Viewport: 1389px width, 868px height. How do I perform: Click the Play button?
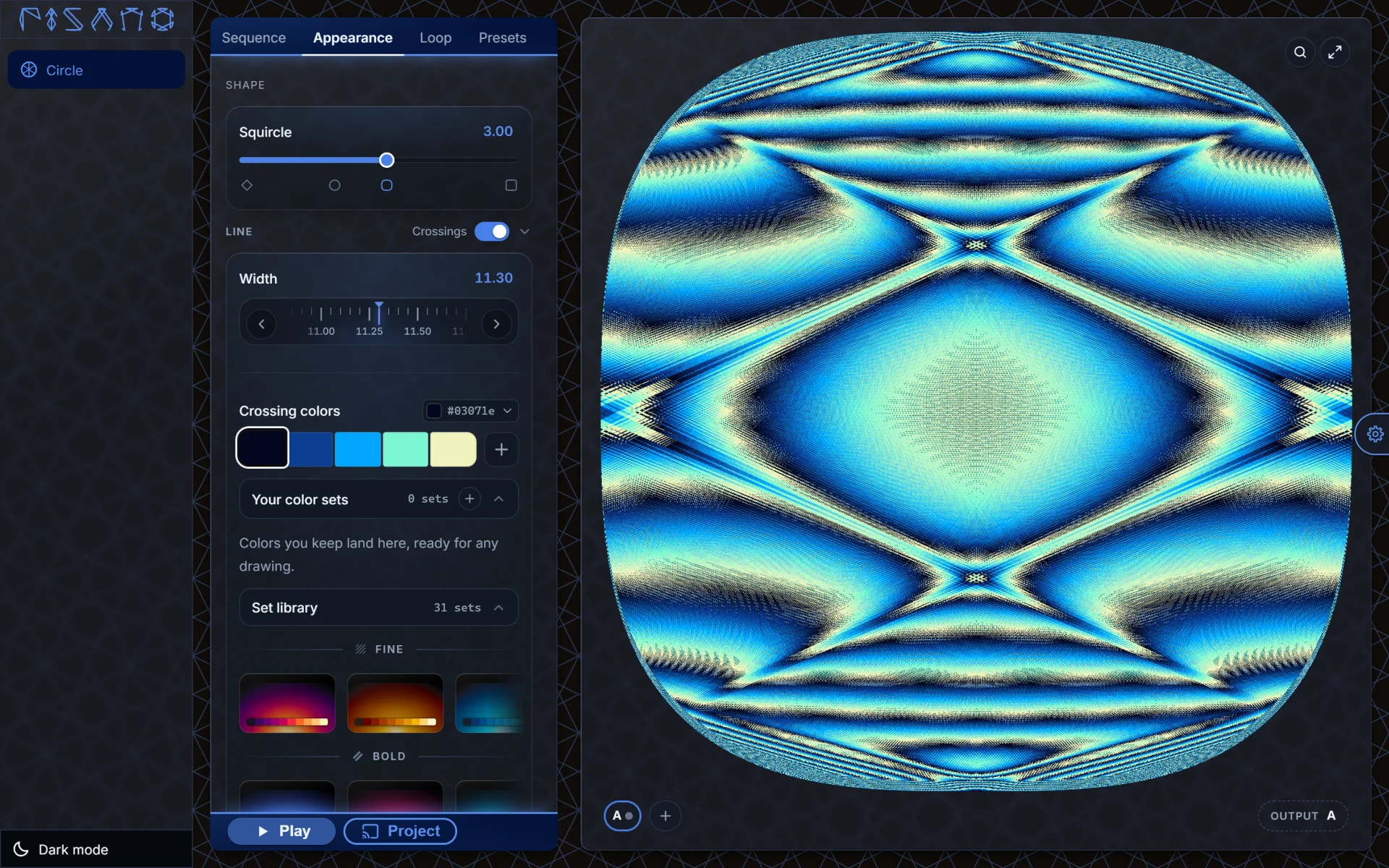(x=281, y=831)
